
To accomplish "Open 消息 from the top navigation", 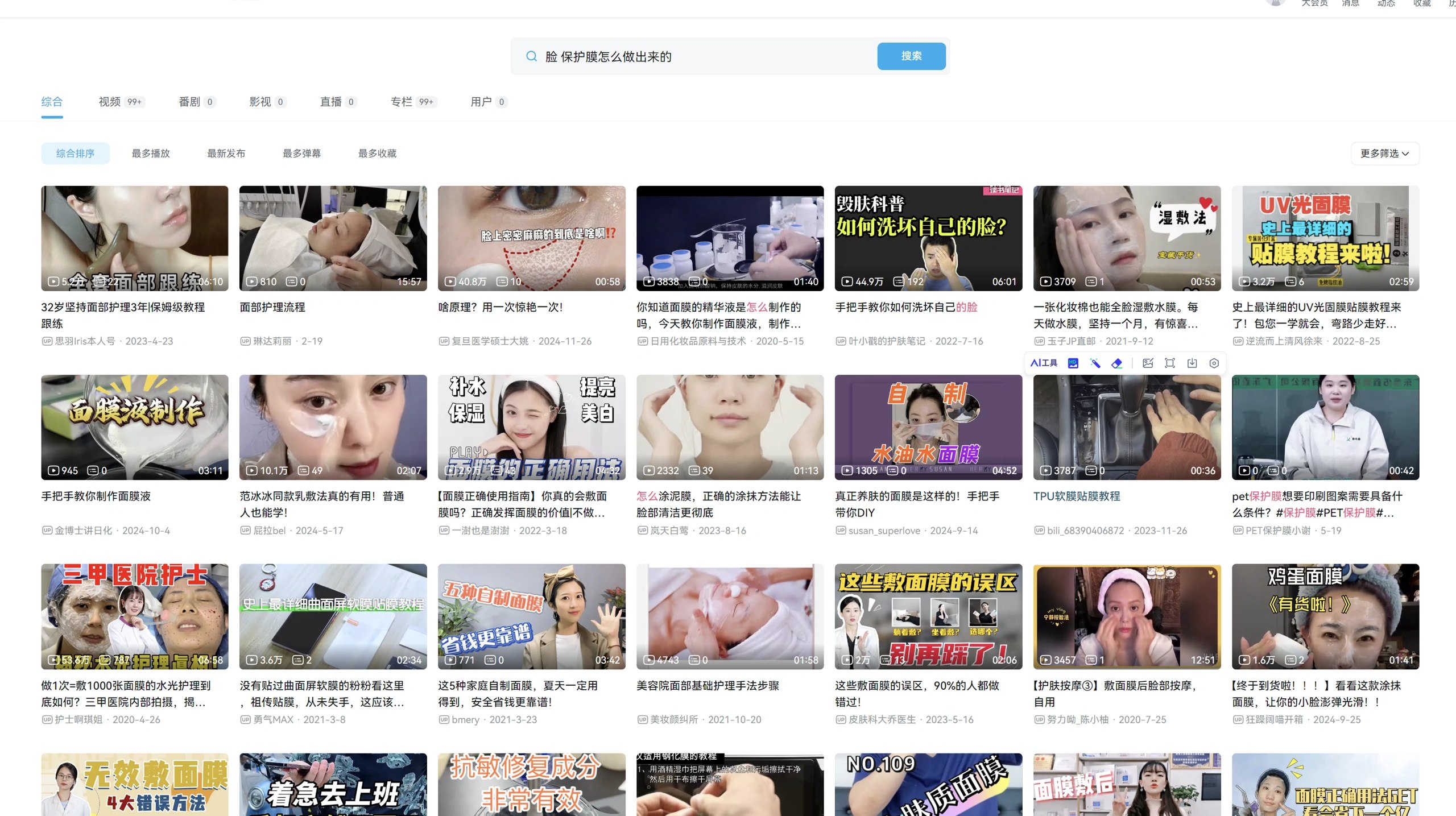I will tap(1350, 3).
